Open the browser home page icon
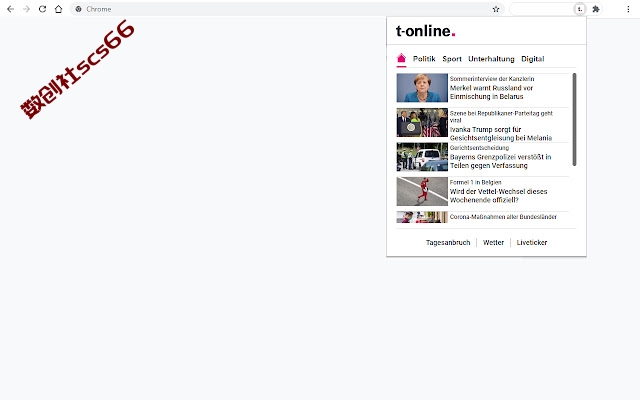 [x=58, y=9]
